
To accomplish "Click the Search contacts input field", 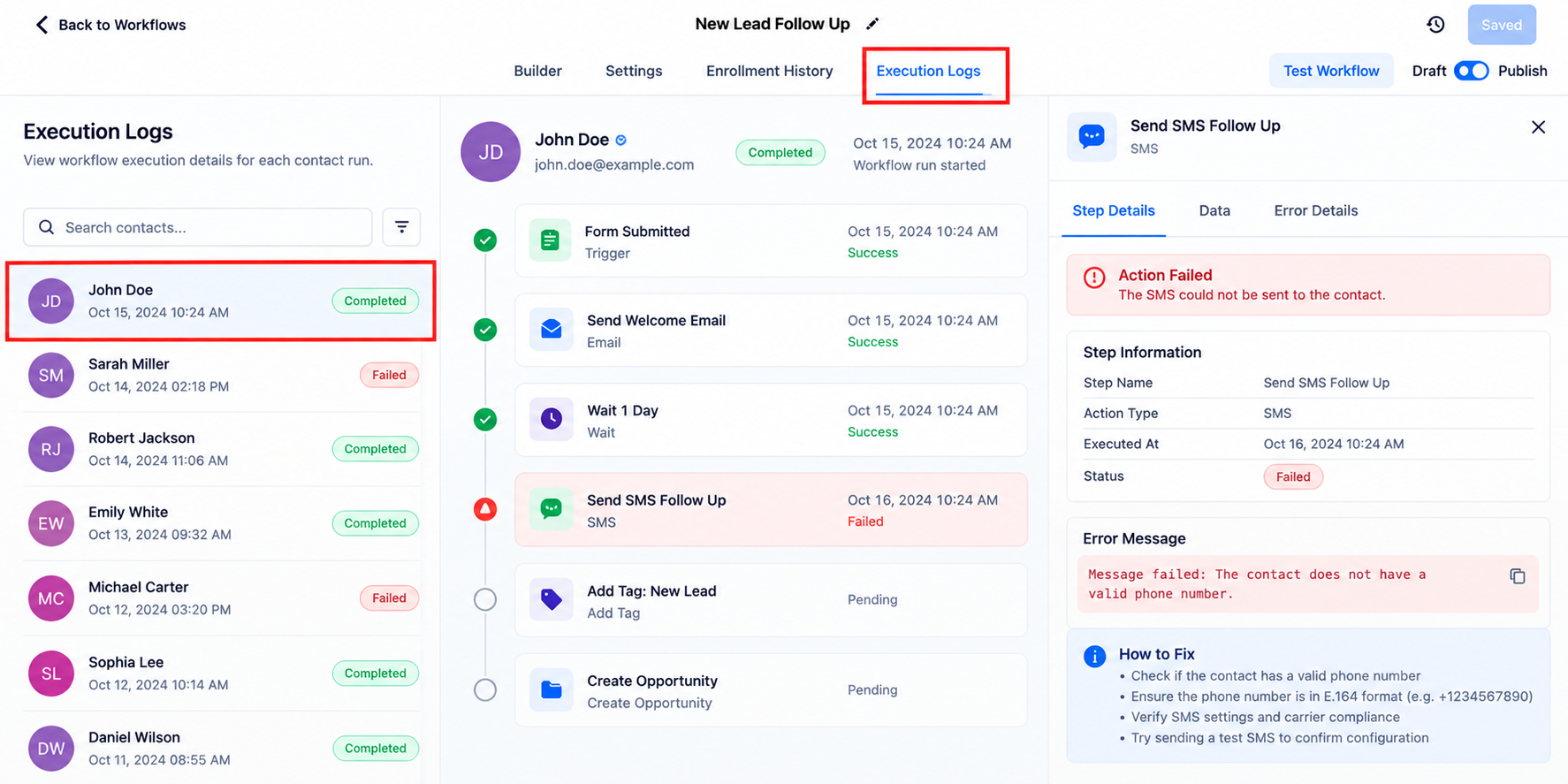I will point(198,227).
